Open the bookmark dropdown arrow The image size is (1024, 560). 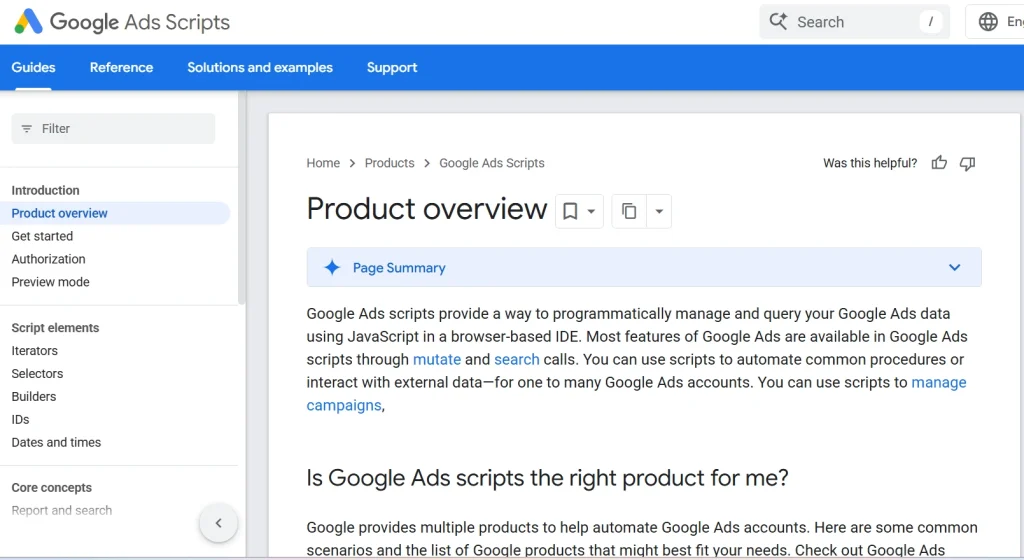pyautogui.click(x=591, y=211)
